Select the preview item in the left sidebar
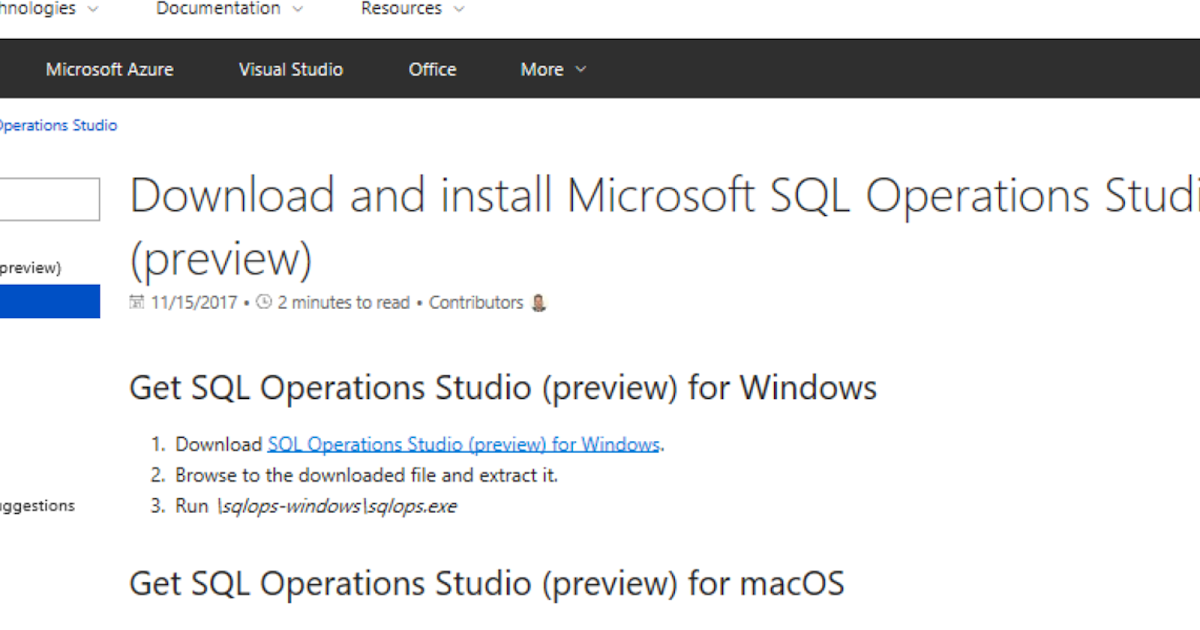Viewport: 1200px width, 630px height. click(29, 267)
